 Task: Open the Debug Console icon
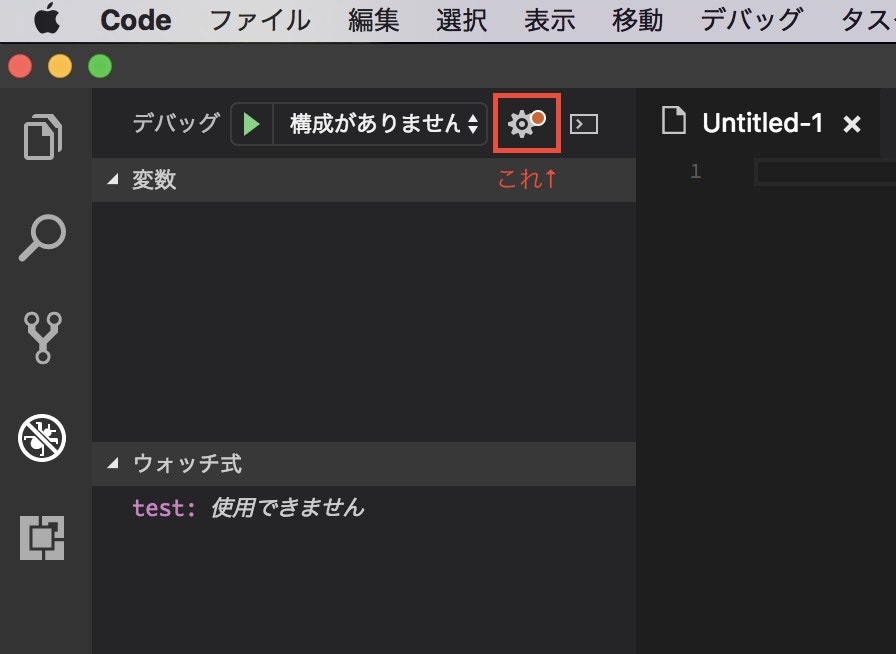584,124
